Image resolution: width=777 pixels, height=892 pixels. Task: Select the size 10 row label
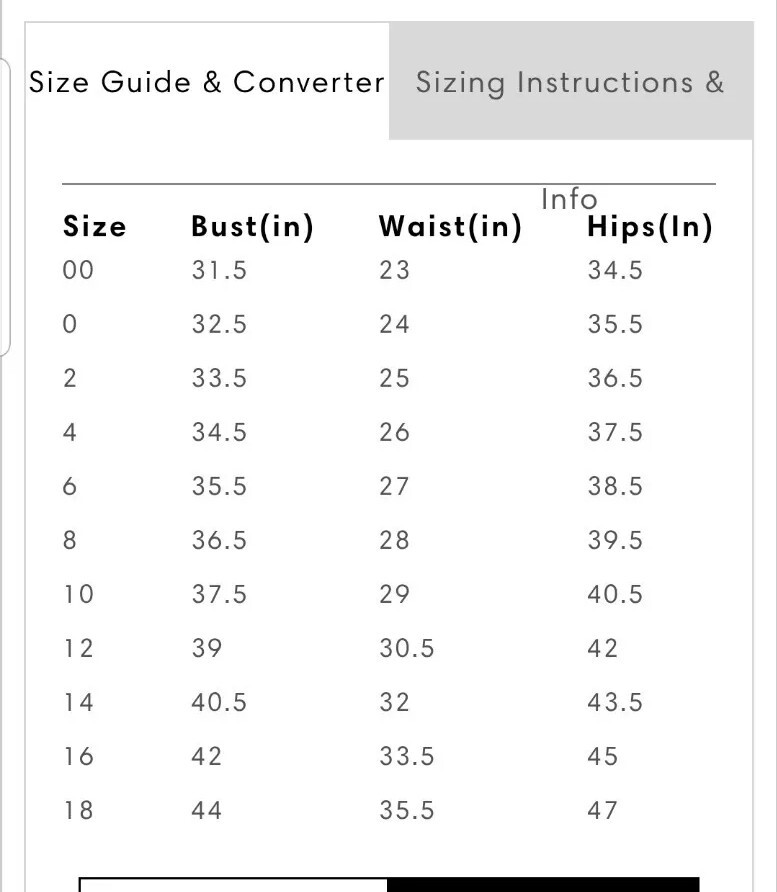[x=78, y=594]
